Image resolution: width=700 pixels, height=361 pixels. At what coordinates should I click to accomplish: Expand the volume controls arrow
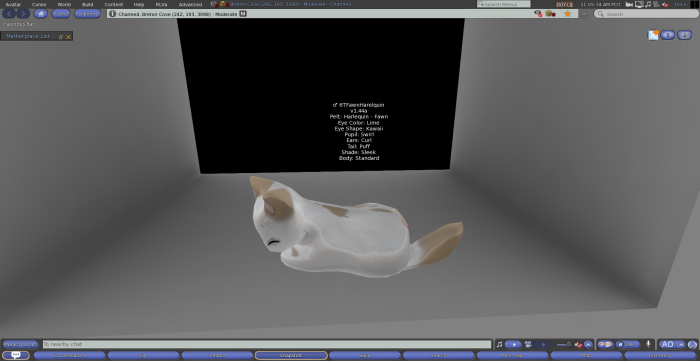(588, 344)
